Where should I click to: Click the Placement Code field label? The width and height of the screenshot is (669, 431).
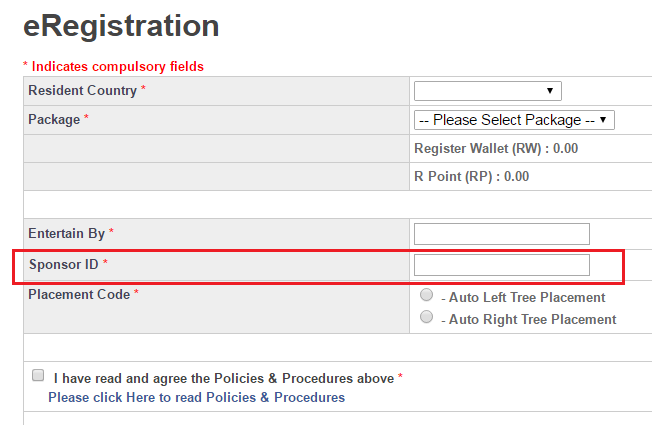click(79, 295)
